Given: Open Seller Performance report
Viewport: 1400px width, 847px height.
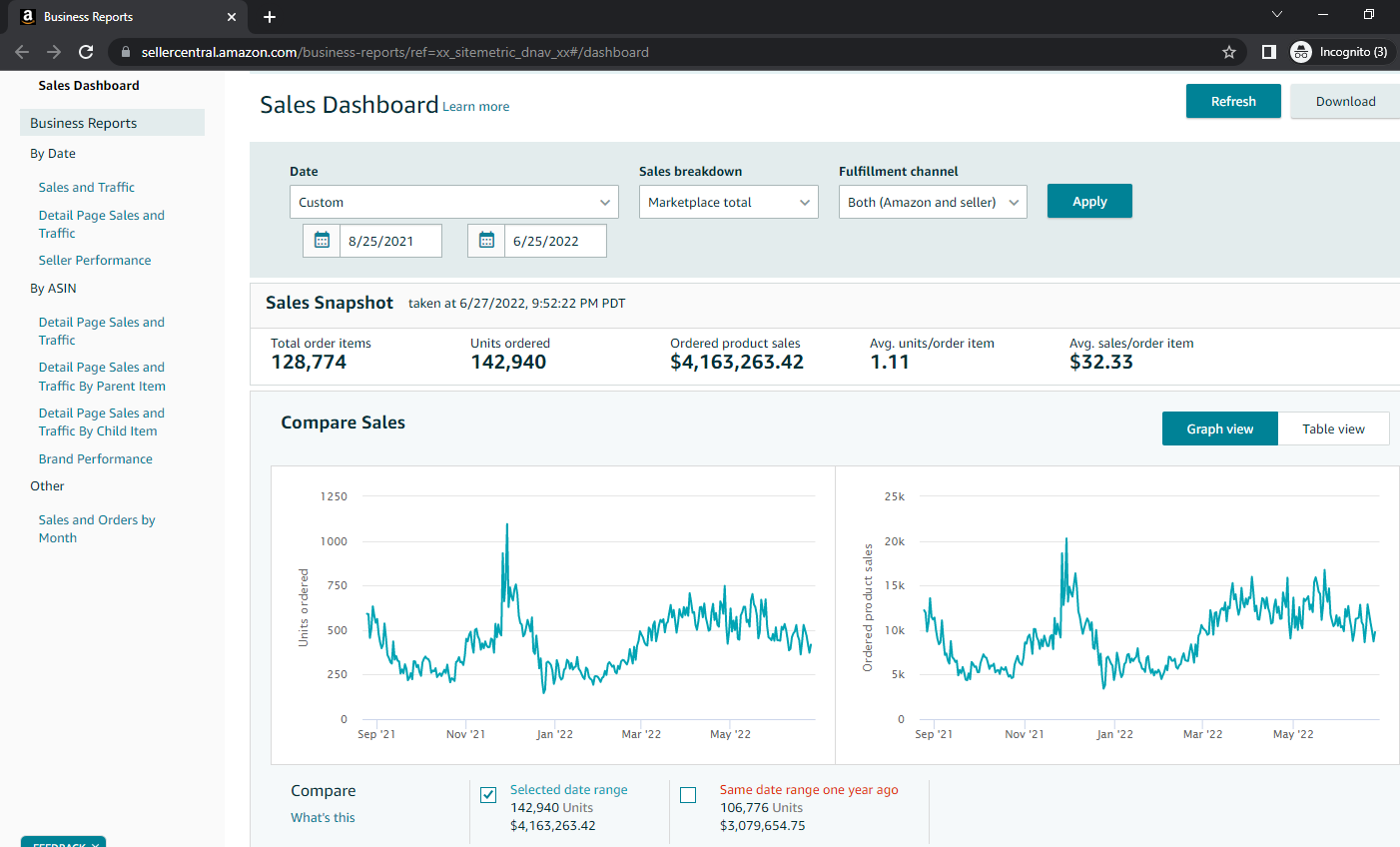Looking at the screenshot, I should tap(95, 261).
